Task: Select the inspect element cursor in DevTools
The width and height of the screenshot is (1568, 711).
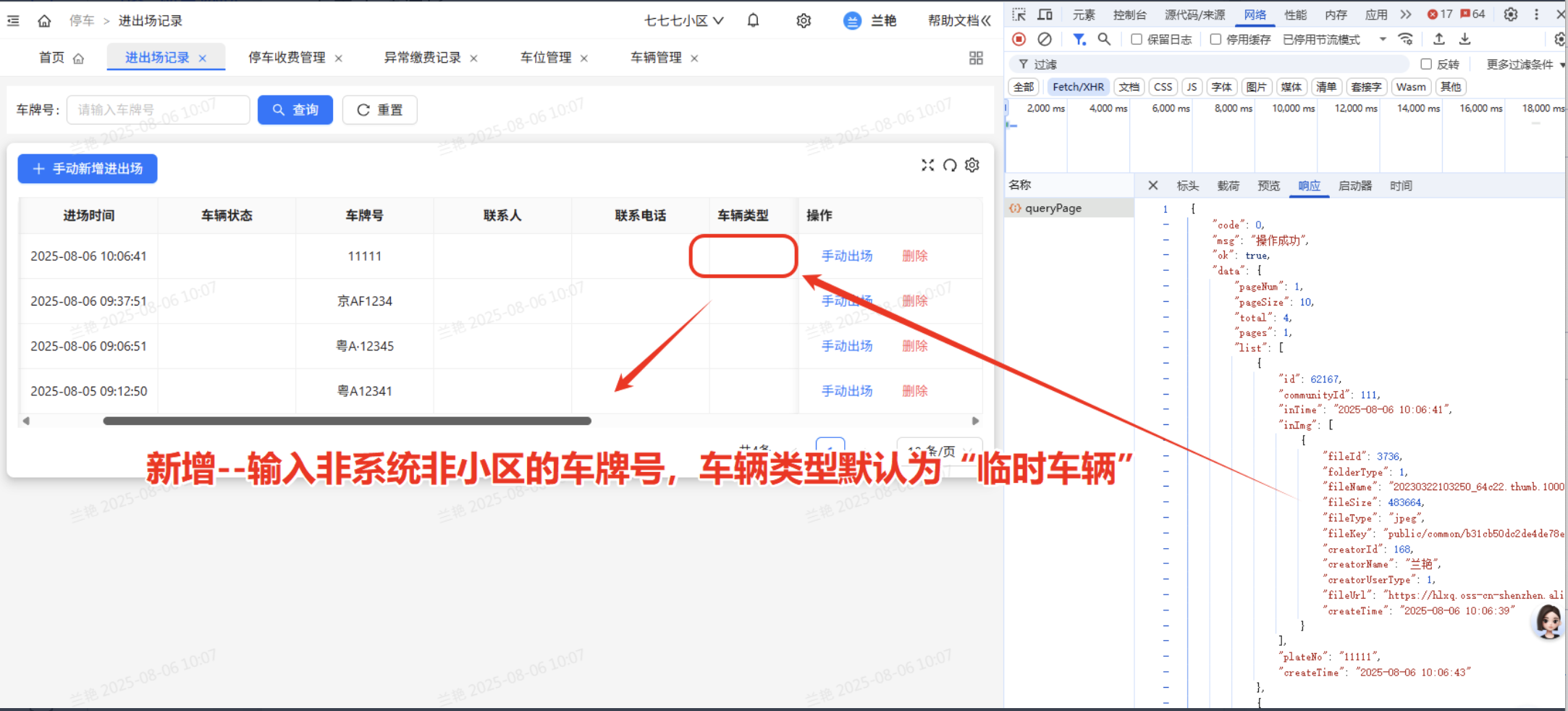Action: pyautogui.click(x=1019, y=14)
